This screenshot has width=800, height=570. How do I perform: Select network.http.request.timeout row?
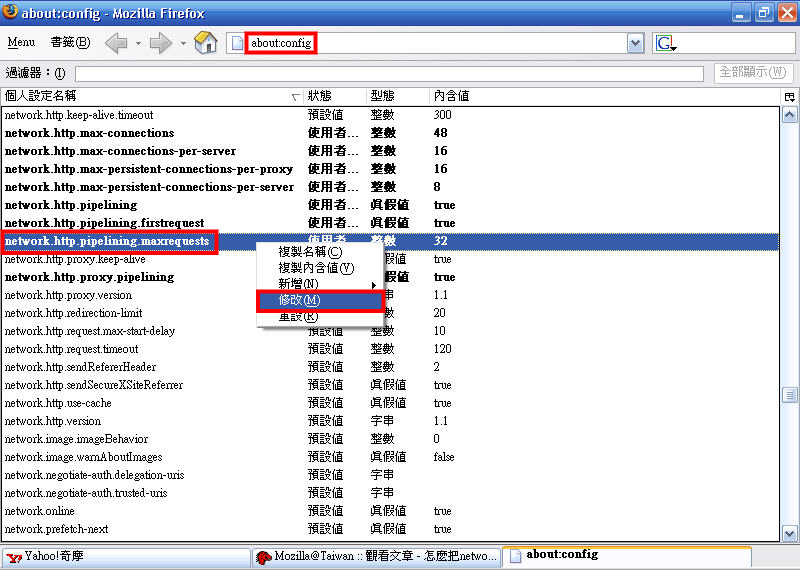pos(390,349)
